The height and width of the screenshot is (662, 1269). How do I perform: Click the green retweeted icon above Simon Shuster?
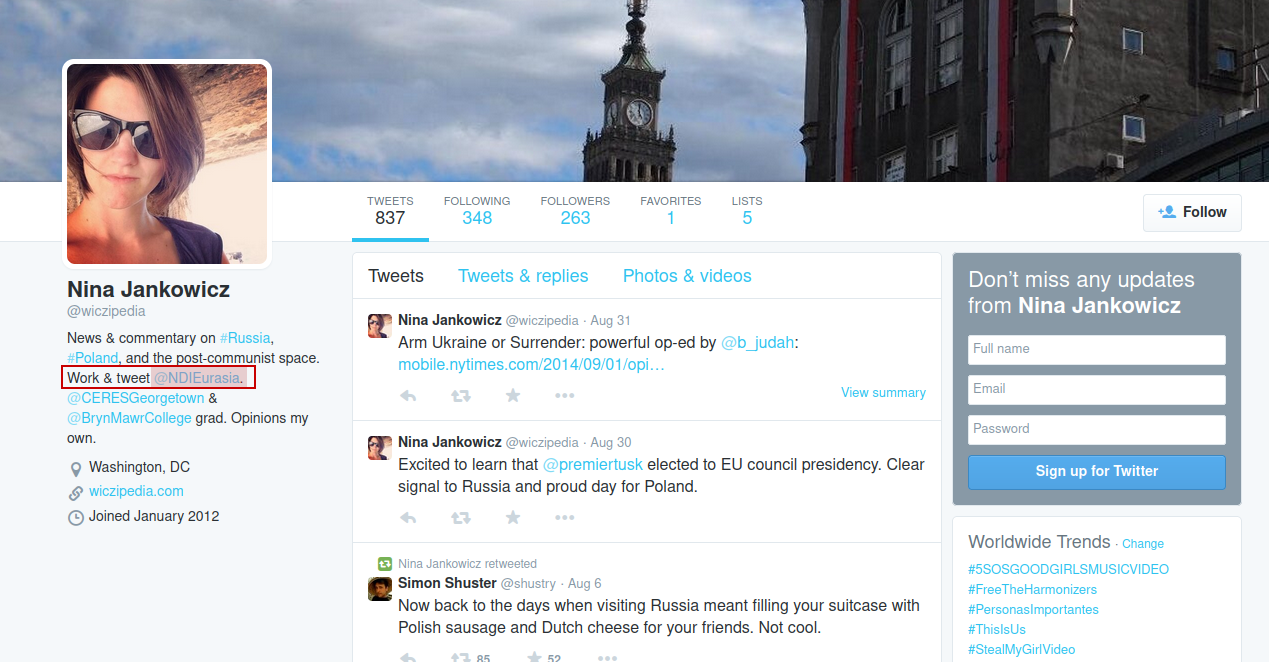click(384, 564)
